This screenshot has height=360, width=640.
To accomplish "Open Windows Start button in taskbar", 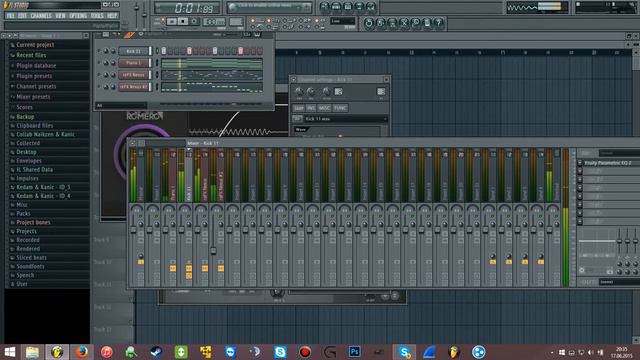I will [9, 352].
